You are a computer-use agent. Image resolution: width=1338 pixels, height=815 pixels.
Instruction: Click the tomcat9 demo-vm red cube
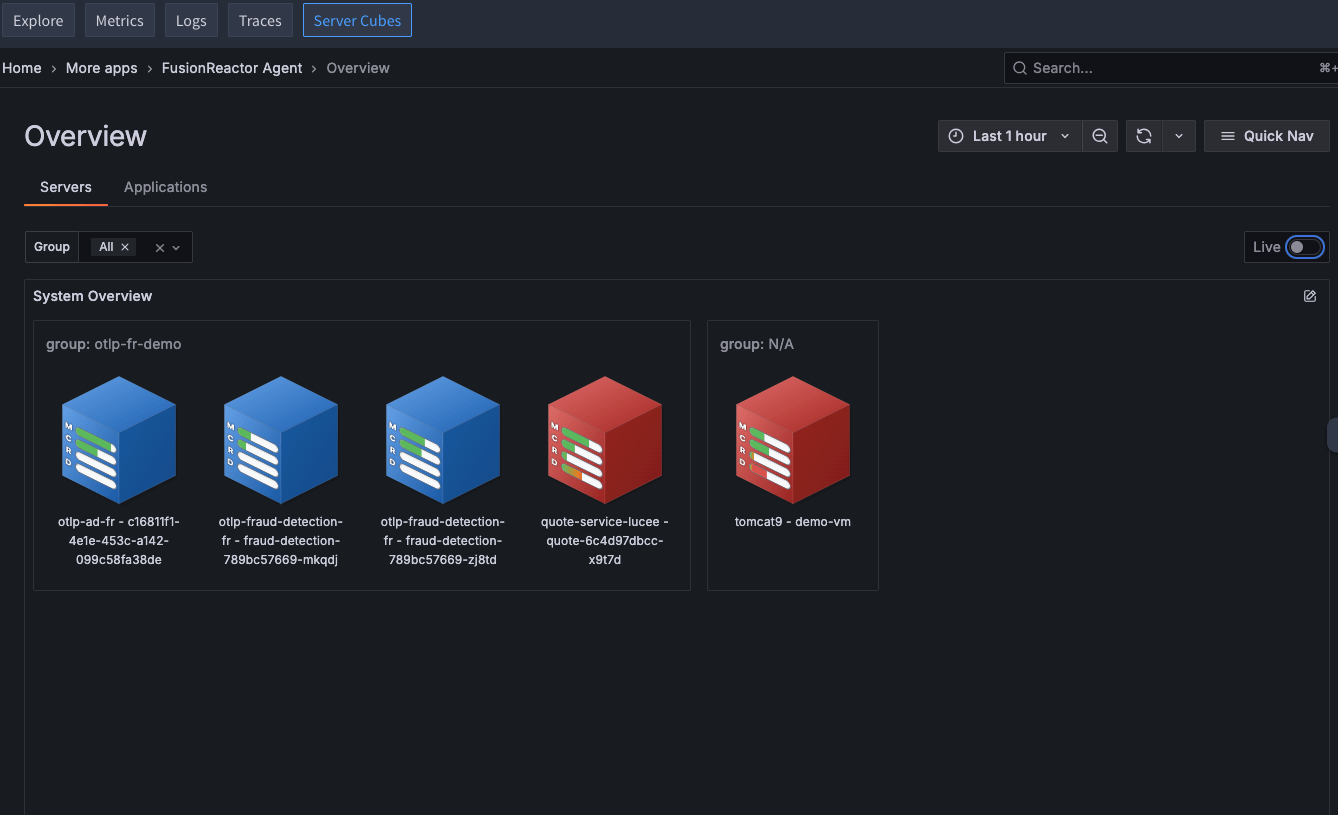coord(792,440)
